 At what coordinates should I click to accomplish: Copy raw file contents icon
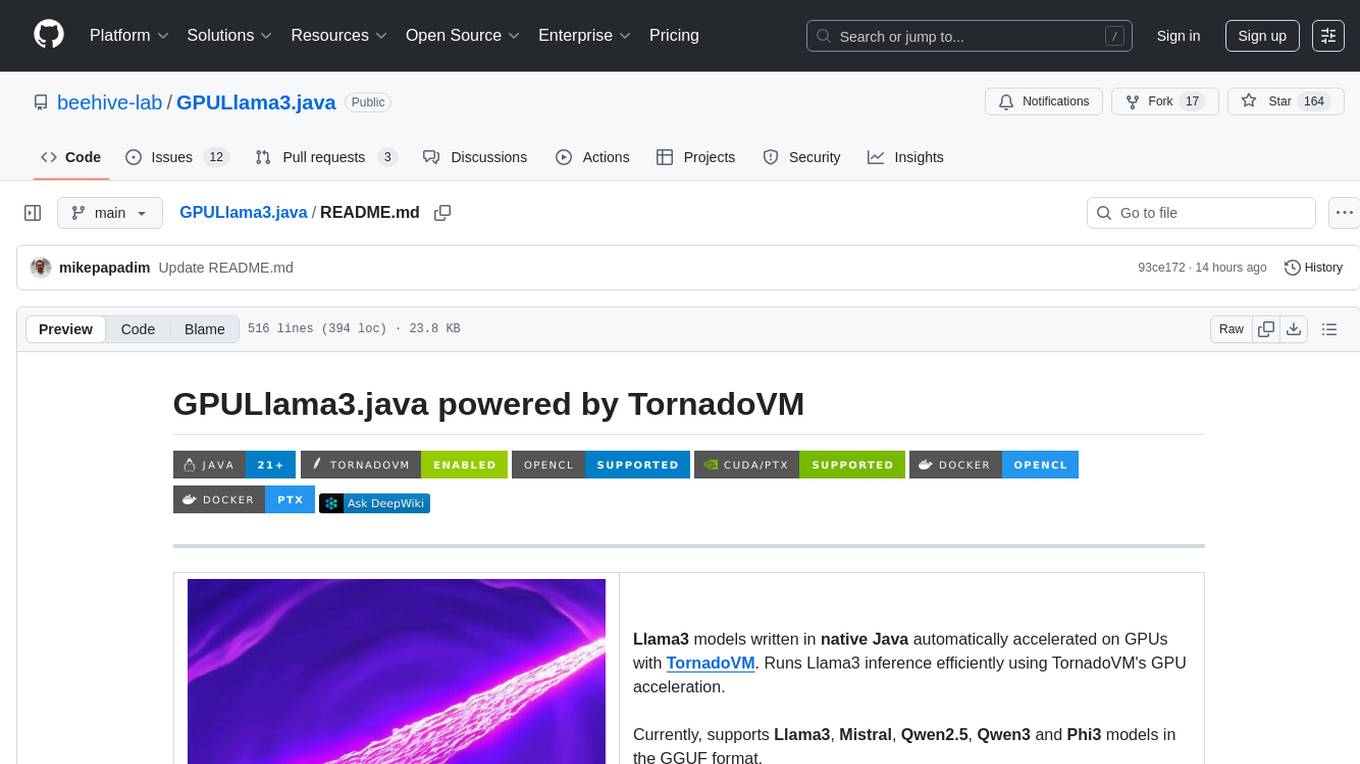(x=1266, y=329)
